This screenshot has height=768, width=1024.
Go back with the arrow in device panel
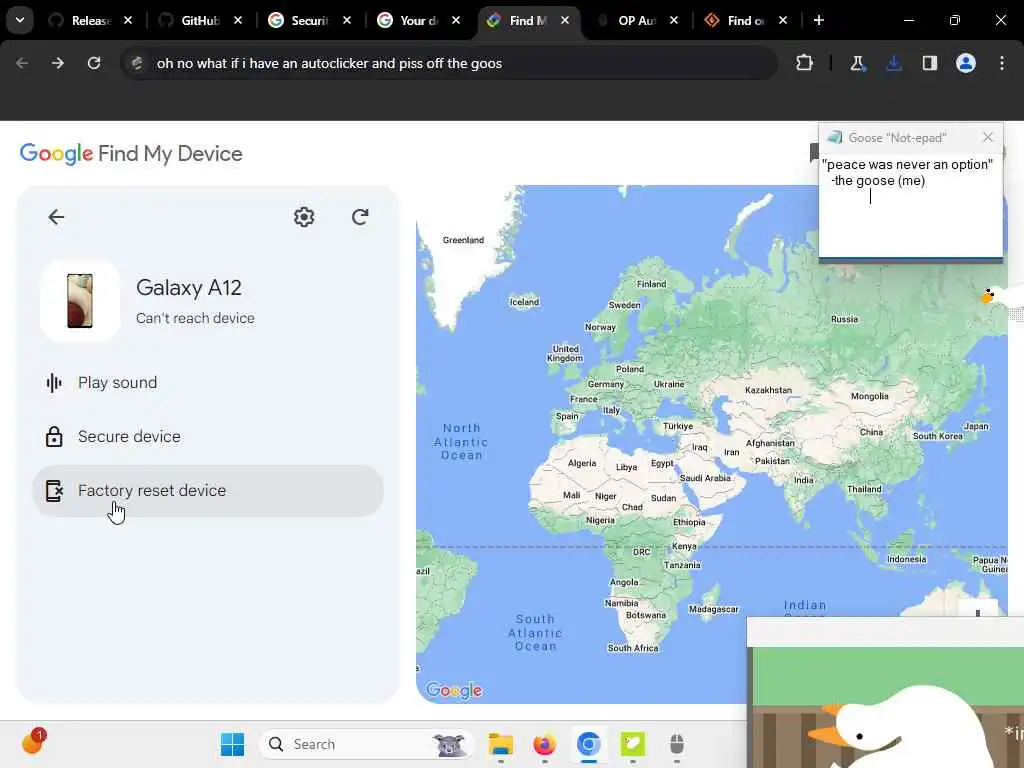pyautogui.click(x=56, y=217)
